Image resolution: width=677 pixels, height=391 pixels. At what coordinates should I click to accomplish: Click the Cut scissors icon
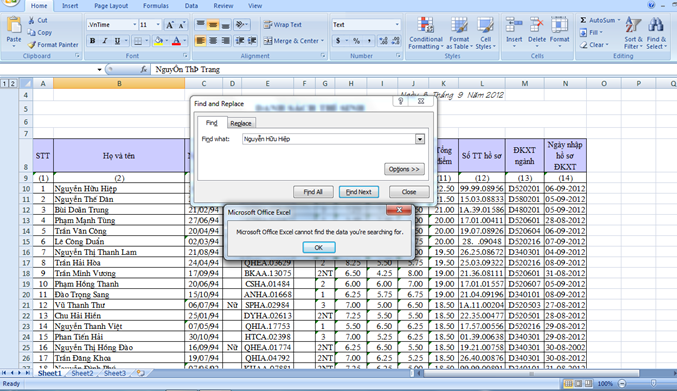32,20
